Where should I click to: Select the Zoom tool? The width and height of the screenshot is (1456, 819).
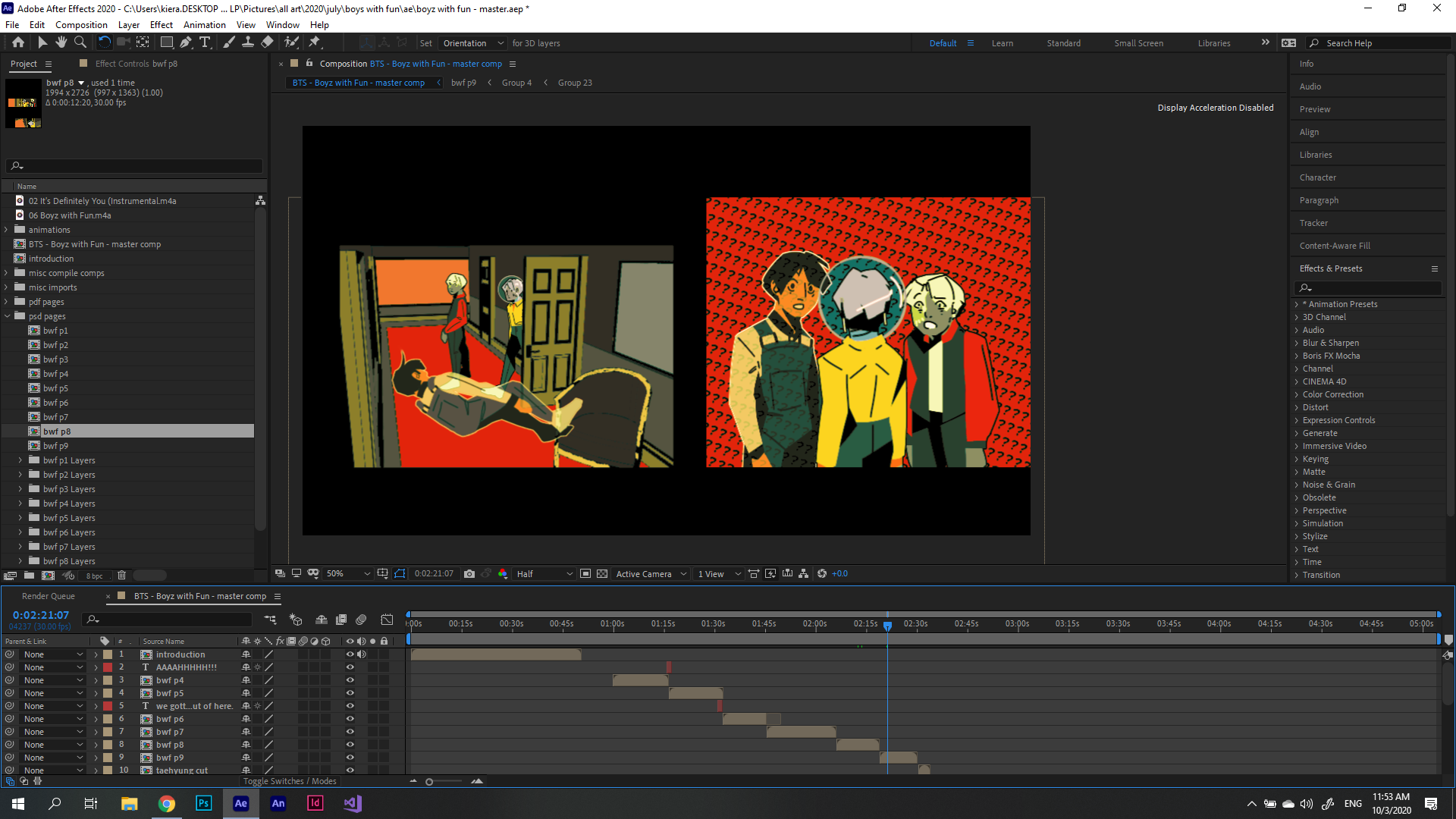coord(80,43)
